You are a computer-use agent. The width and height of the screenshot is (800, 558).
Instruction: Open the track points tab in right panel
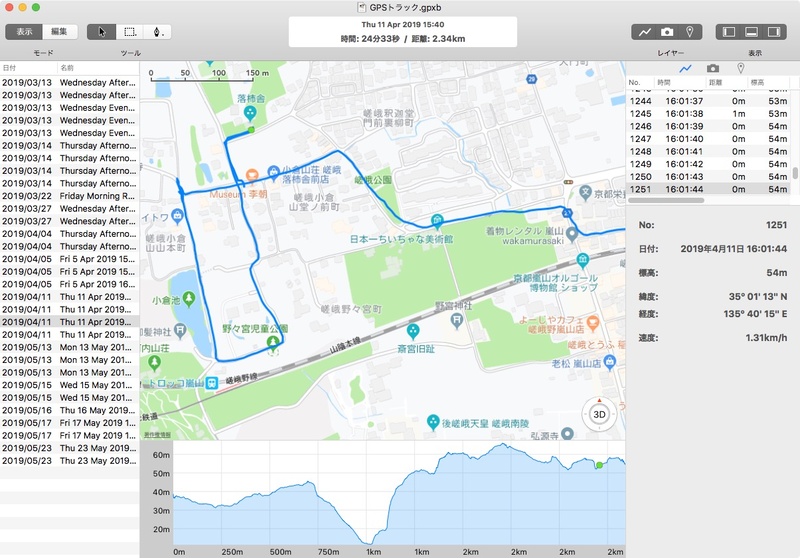click(685, 68)
